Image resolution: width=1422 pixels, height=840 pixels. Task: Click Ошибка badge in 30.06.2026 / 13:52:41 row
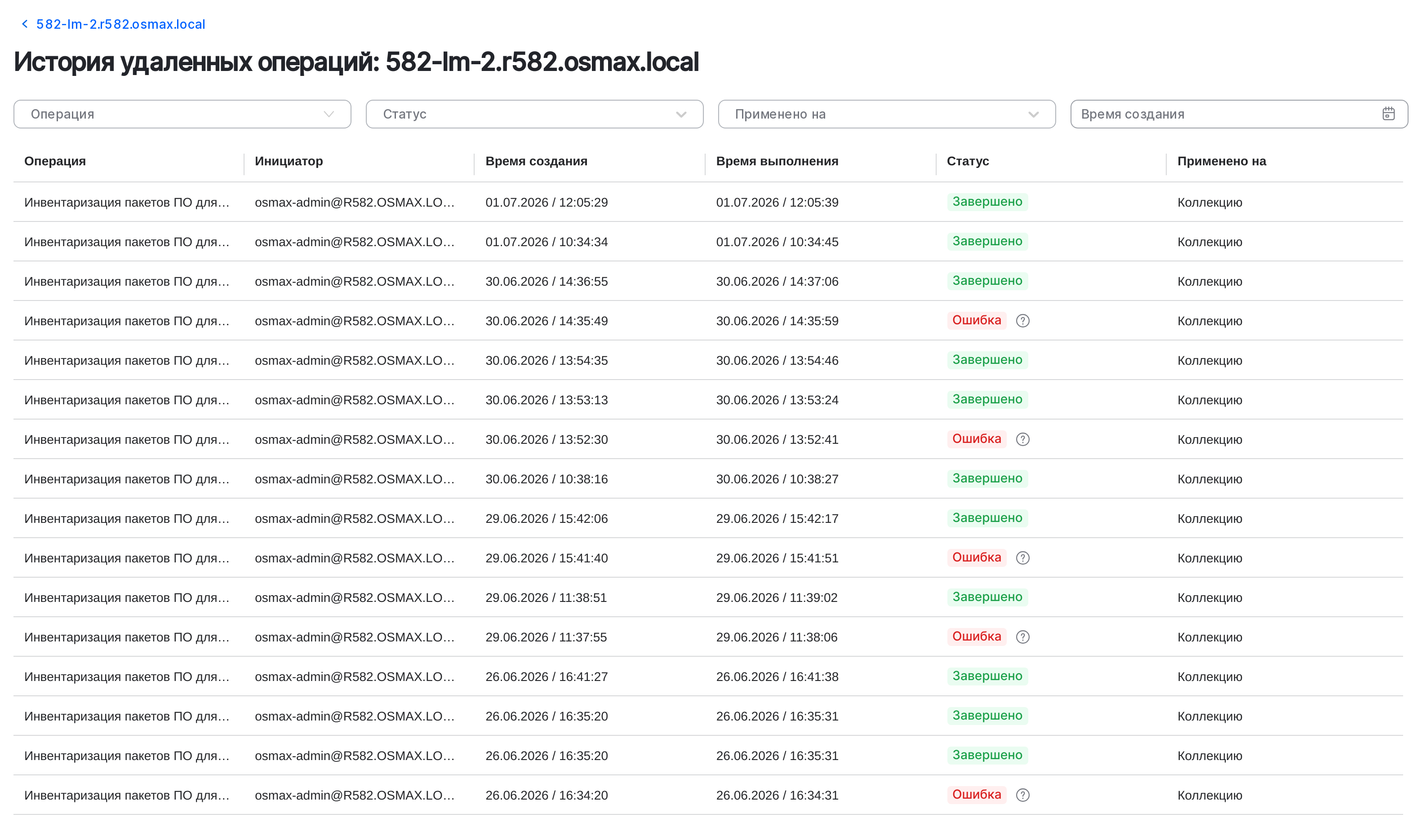(x=976, y=439)
